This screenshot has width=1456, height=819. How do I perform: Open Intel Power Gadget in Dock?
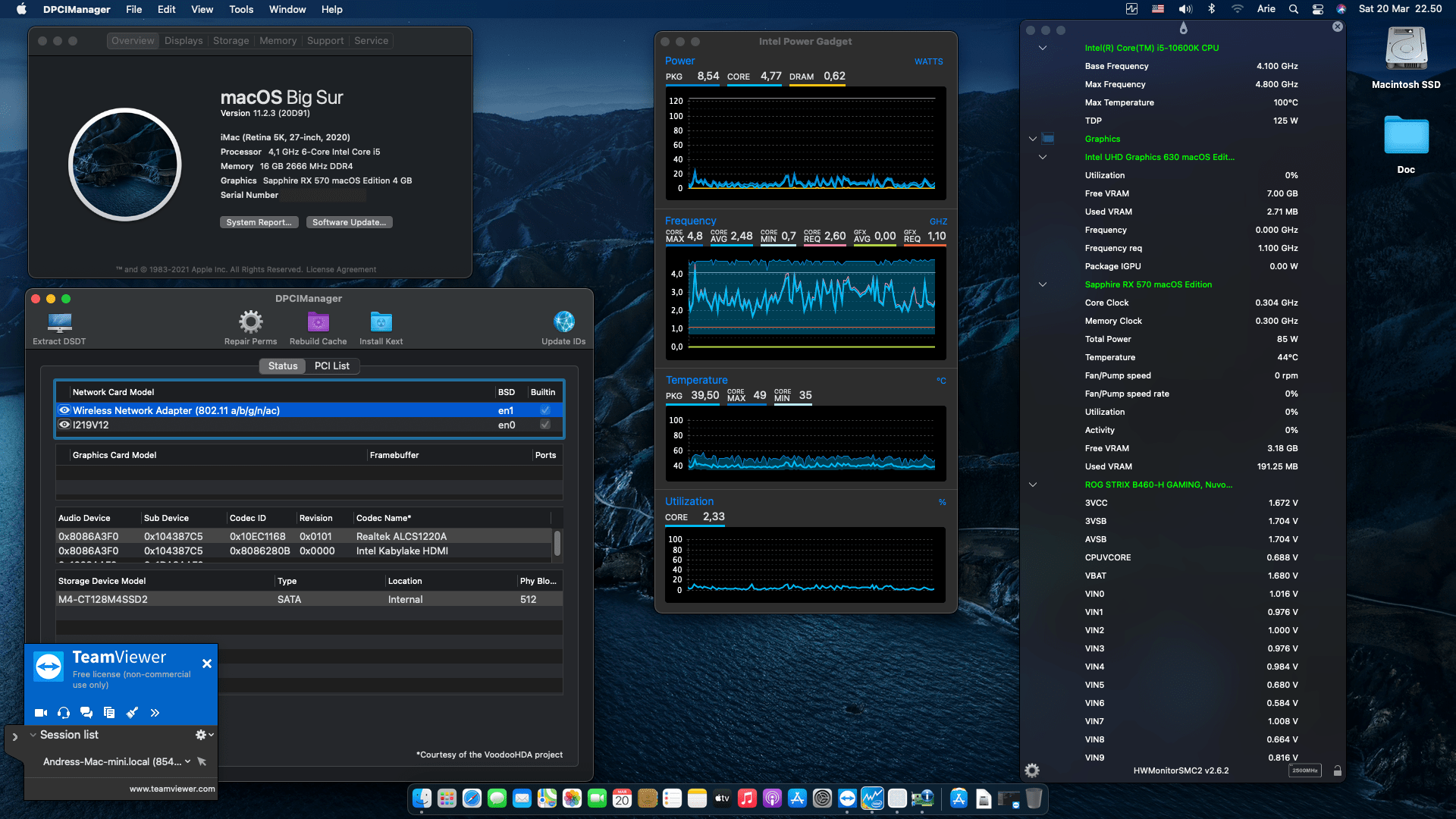(872, 798)
